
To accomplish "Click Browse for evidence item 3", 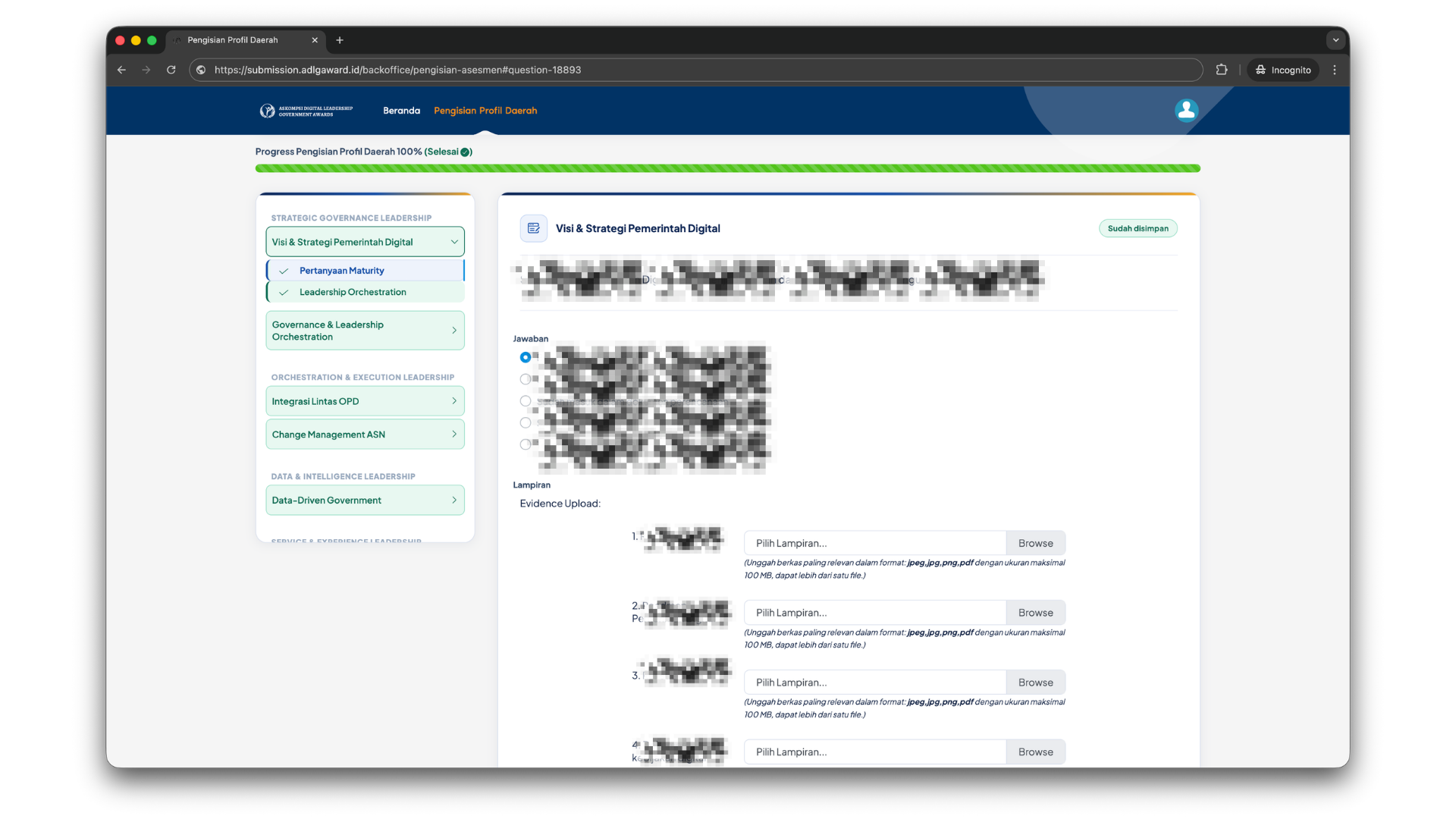I will pos(1035,682).
